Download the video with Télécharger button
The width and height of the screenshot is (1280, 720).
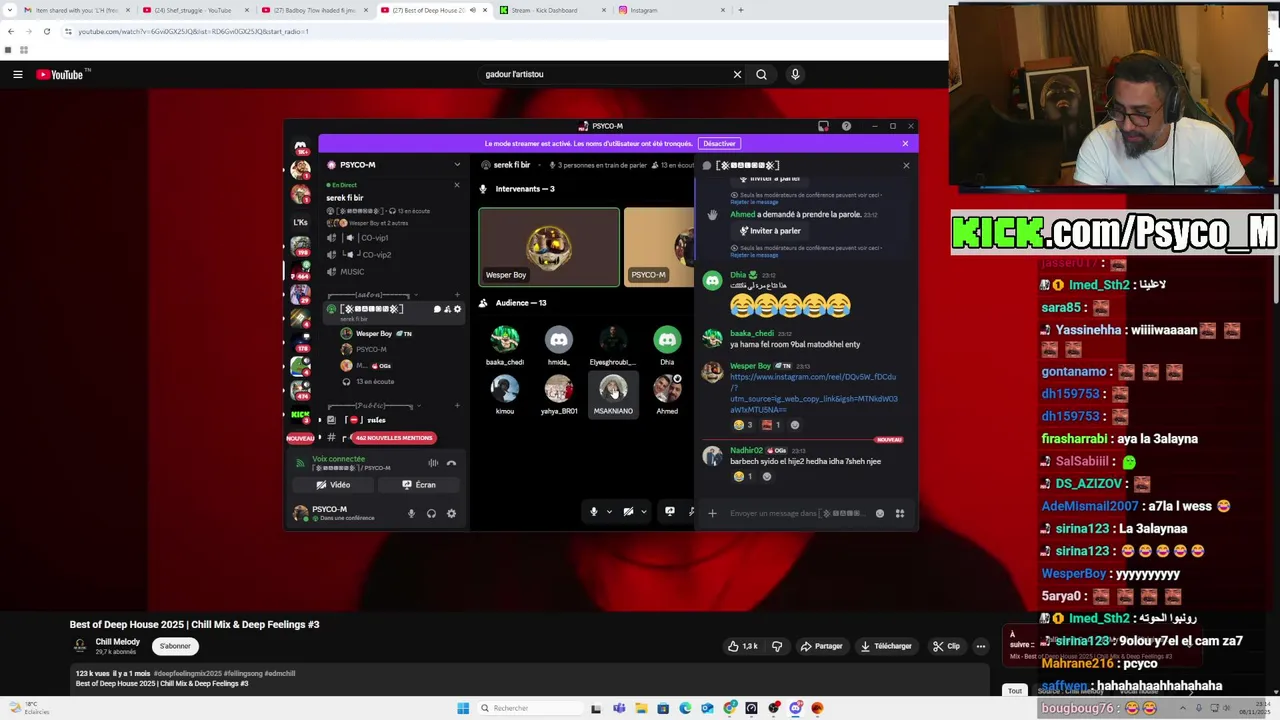tap(886, 646)
